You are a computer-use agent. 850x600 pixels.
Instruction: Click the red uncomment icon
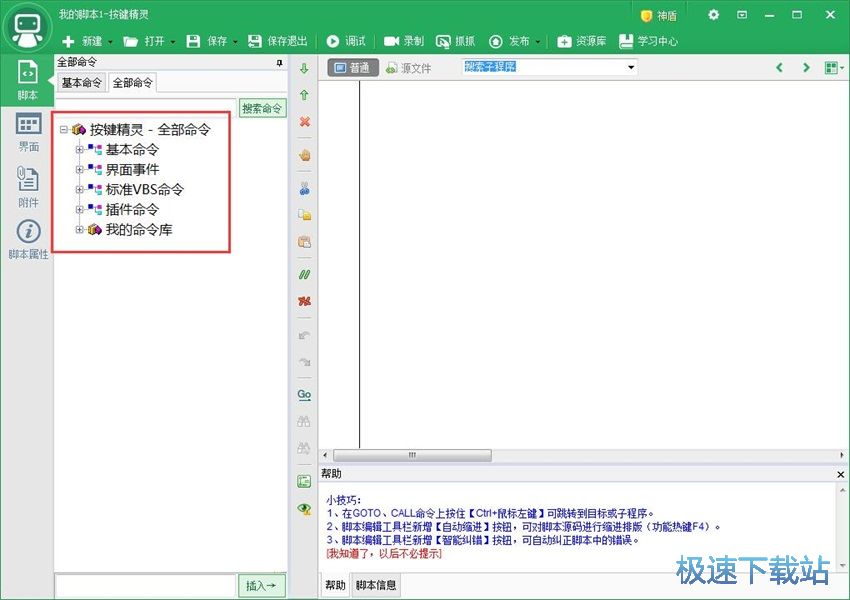tap(305, 301)
